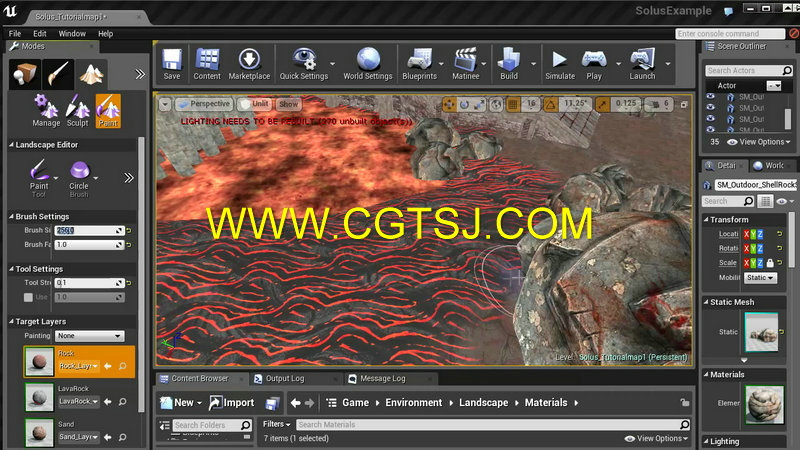
Task: Click the Brush Size value slider
Action: pos(89,231)
